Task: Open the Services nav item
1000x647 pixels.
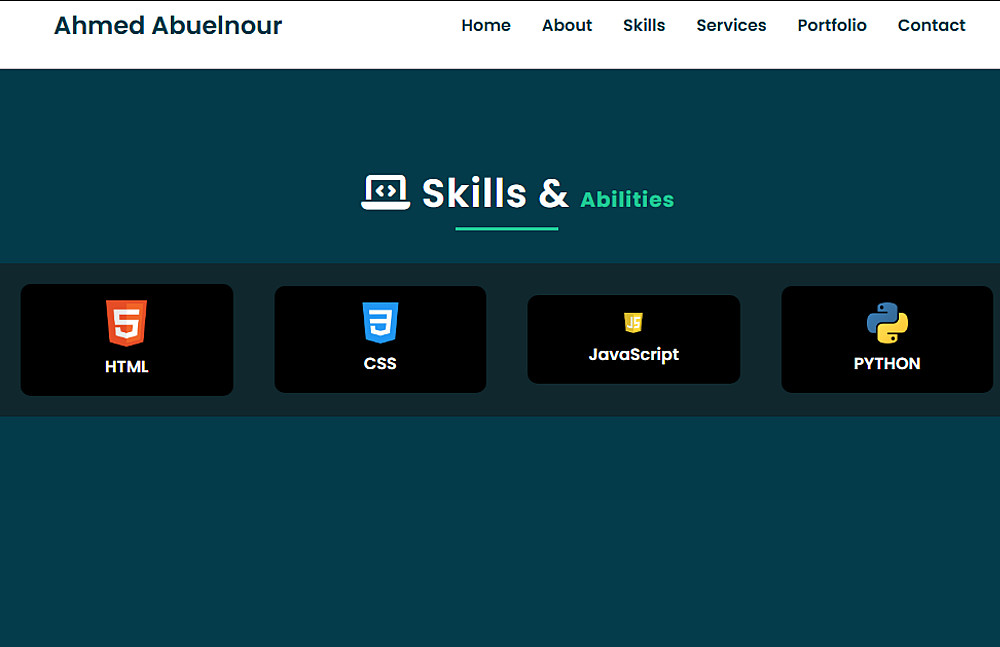Action: tap(732, 26)
